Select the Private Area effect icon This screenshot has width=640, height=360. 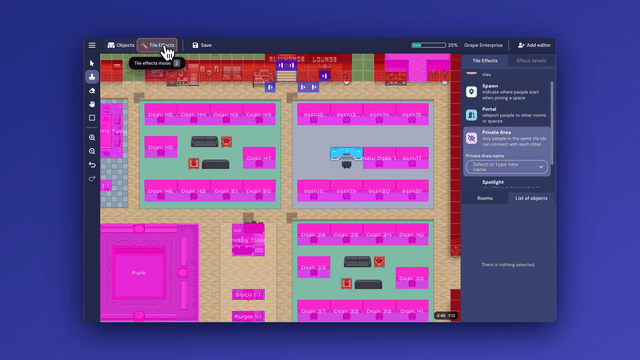(471, 138)
